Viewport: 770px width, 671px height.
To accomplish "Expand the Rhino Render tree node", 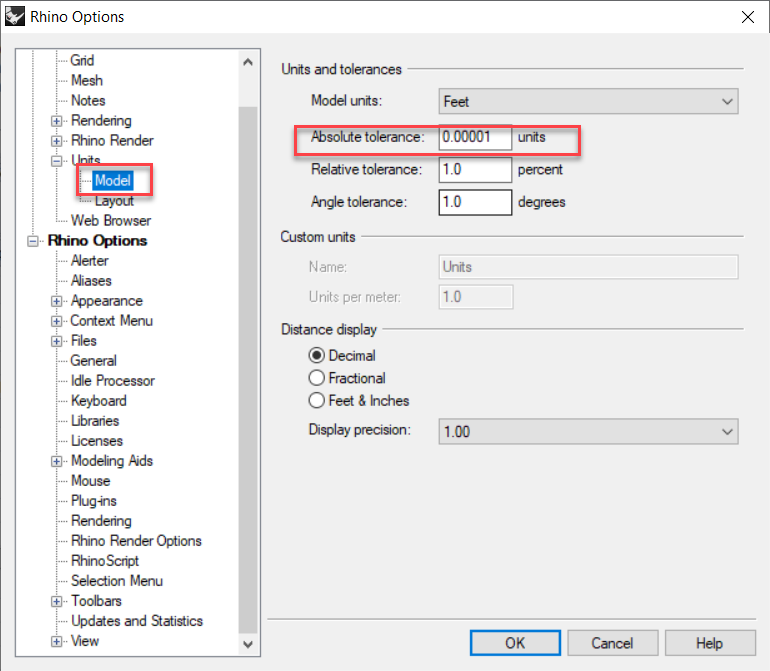I will pyautogui.click(x=57, y=141).
